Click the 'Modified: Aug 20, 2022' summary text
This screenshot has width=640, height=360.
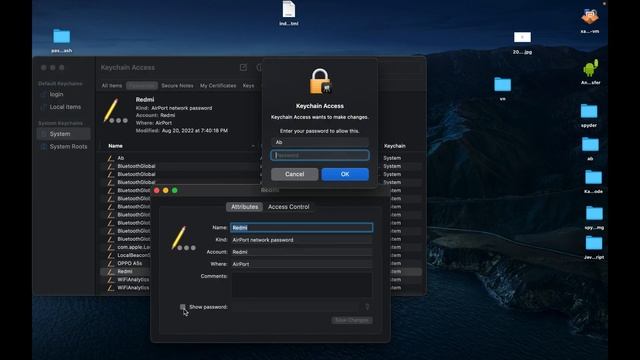click(x=182, y=131)
